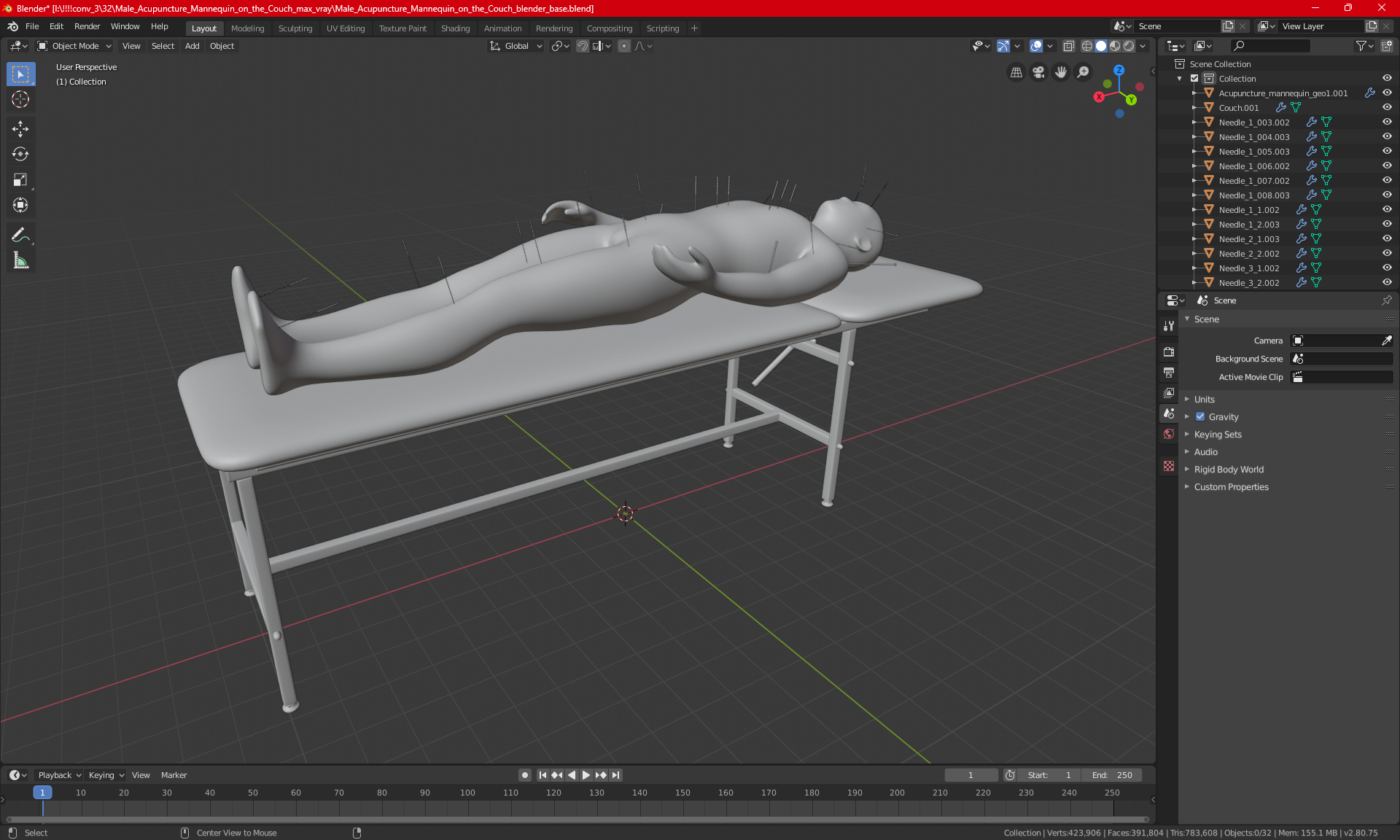Open the Render properties tab
Image resolution: width=1400 pixels, height=840 pixels.
click(1169, 351)
